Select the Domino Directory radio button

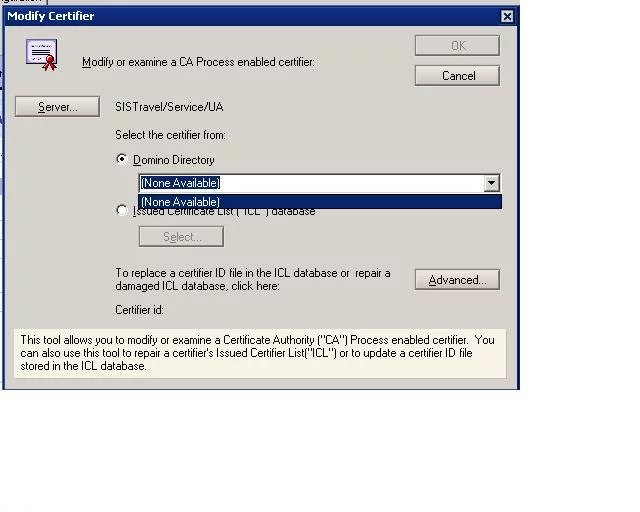[122, 159]
